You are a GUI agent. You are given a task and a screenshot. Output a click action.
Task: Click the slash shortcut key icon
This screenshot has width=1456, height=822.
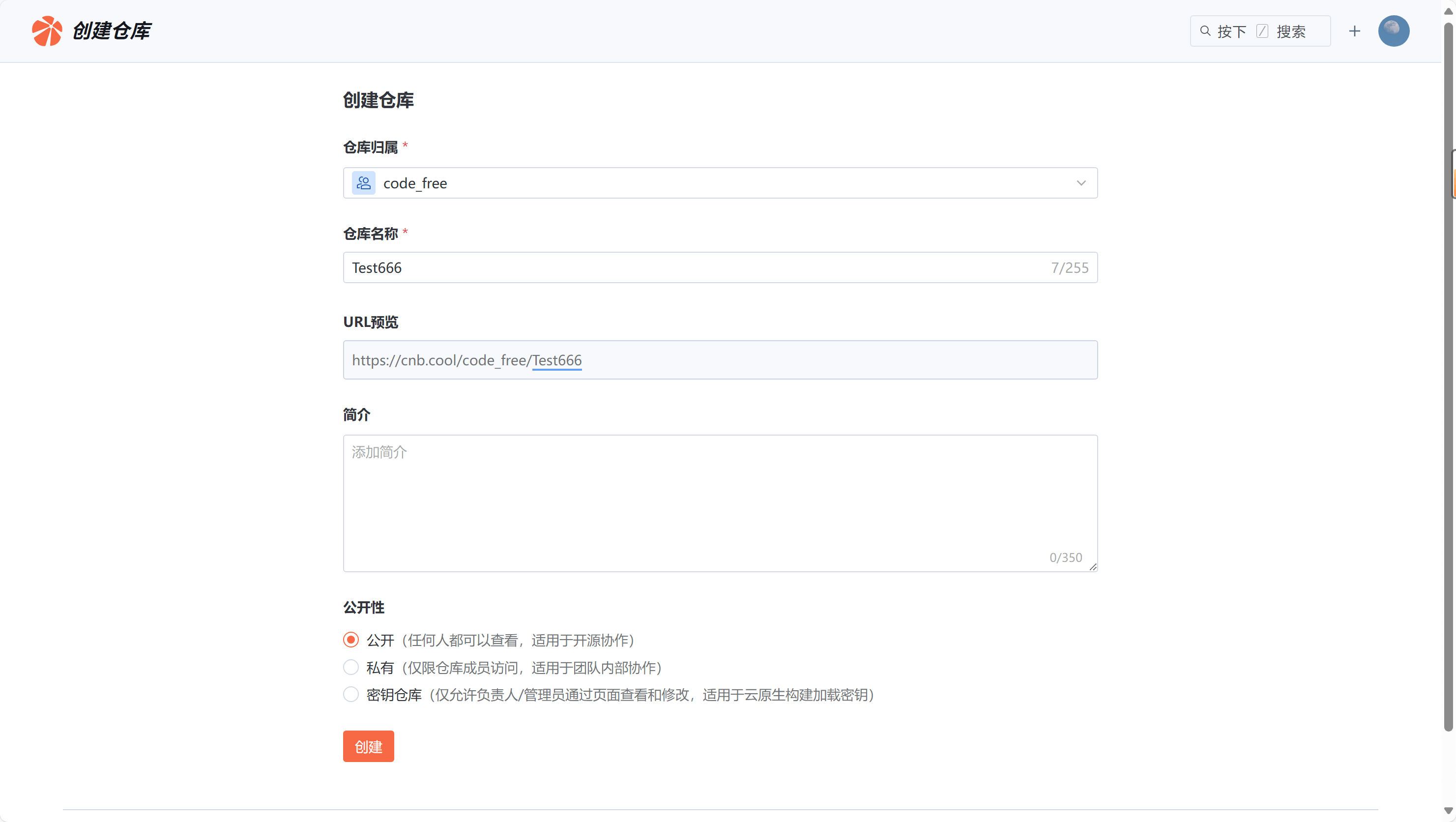1262,31
